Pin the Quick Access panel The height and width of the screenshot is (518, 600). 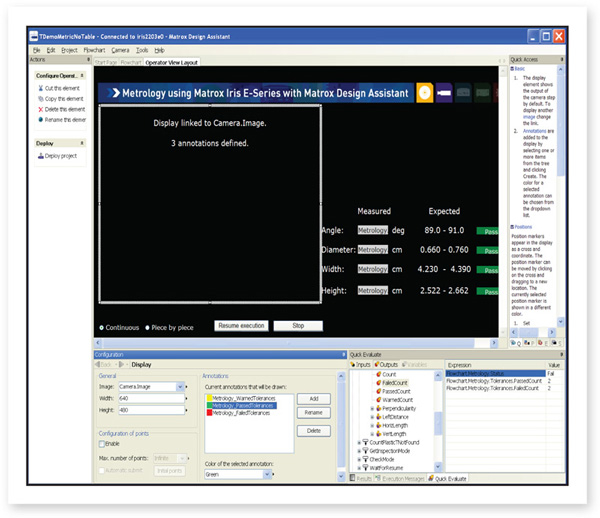[562, 59]
